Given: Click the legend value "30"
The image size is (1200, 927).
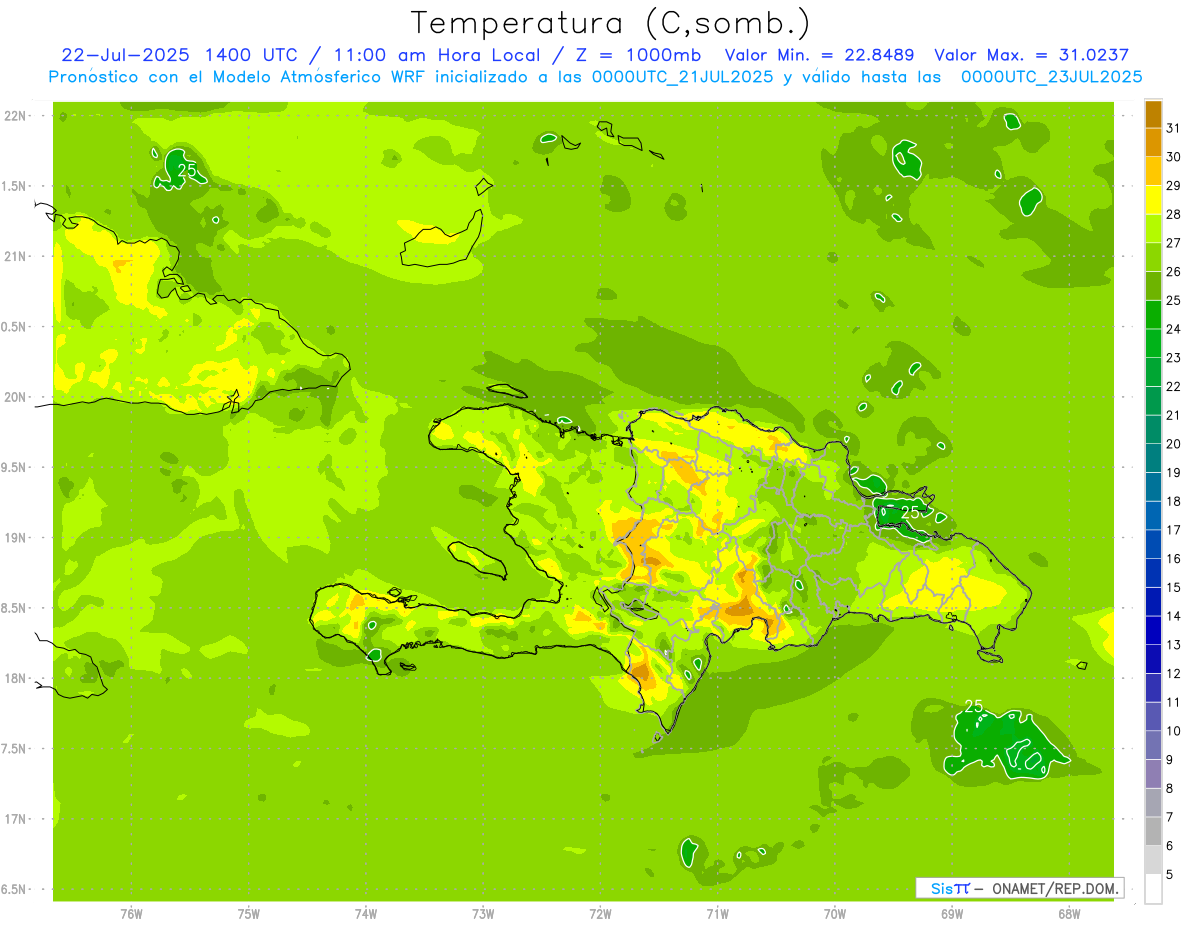Looking at the screenshot, I should (x=1174, y=157).
